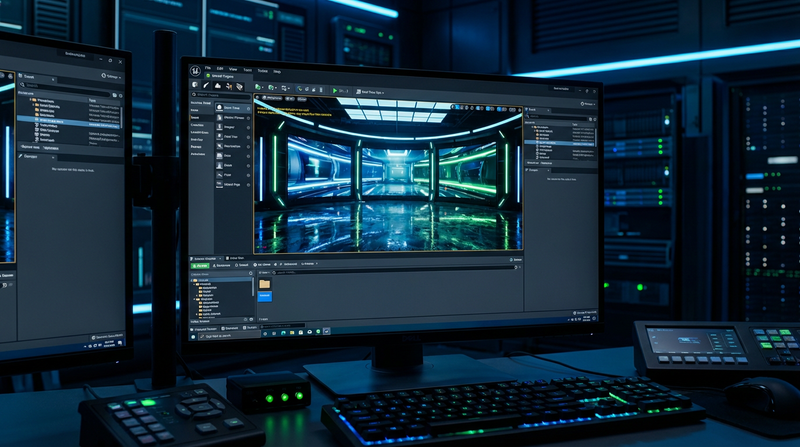800x447 pixels.
Task: Select the level tab with the green dot
Action: (229, 77)
